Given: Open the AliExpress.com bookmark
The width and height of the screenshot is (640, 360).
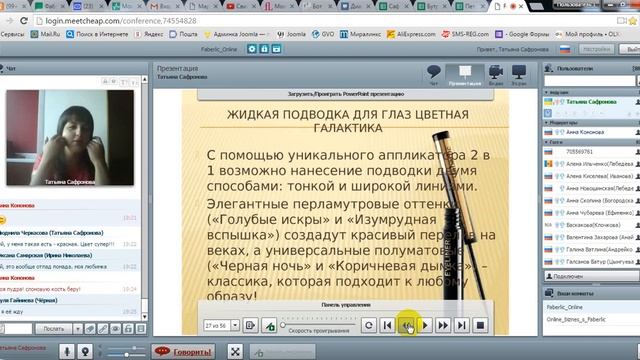Looking at the screenshot, I should 411,34.
